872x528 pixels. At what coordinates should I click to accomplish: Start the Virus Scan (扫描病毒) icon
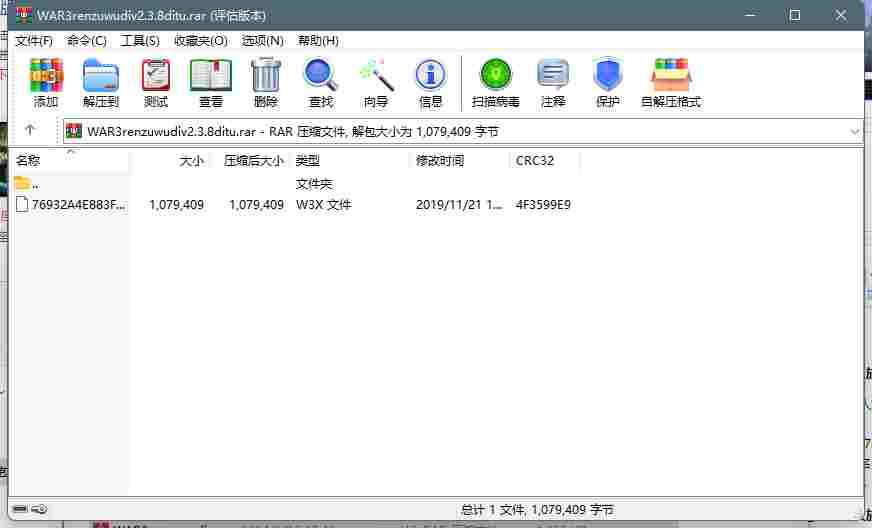(x=496, y=82)
